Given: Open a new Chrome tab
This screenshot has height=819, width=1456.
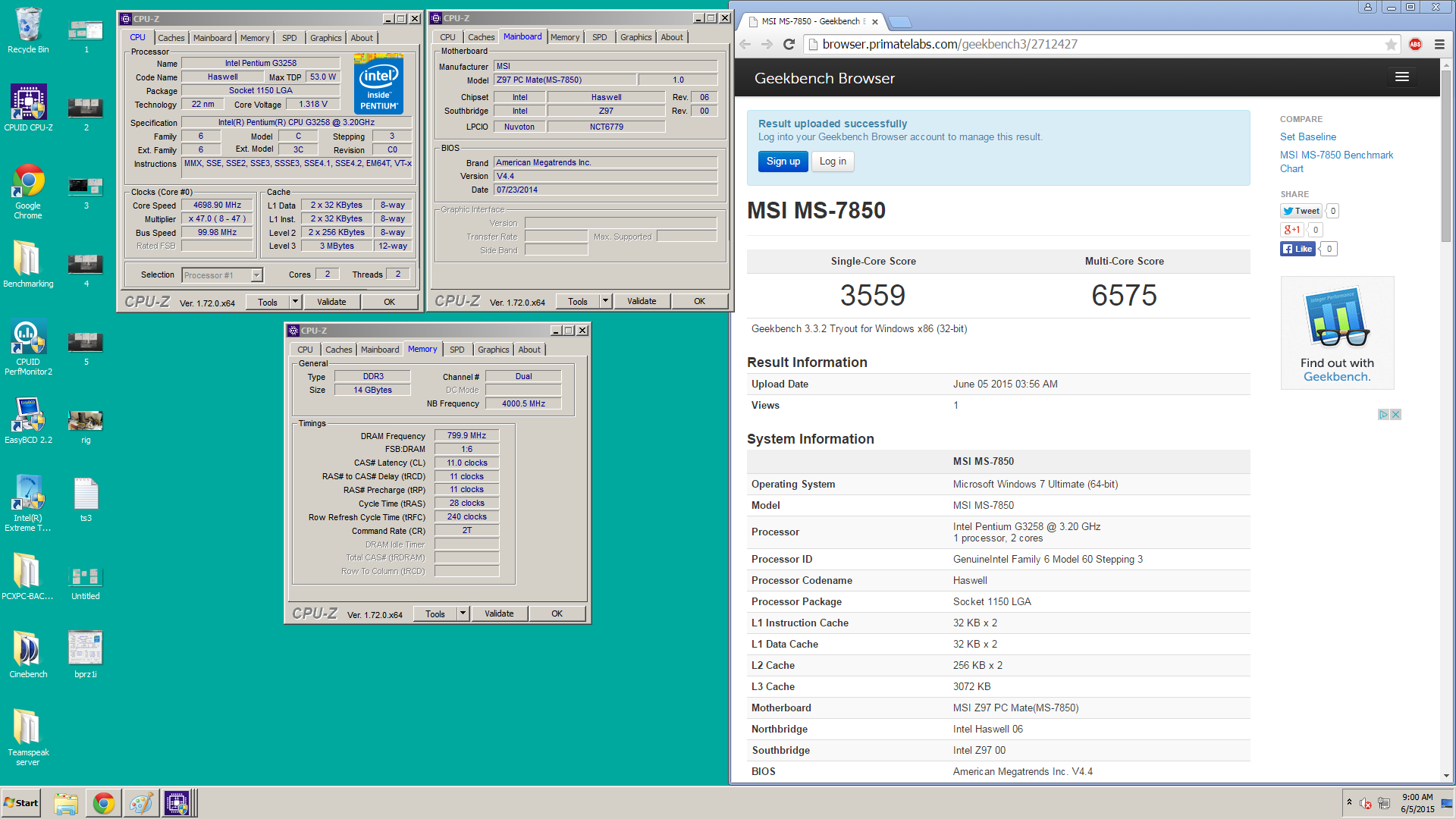Looking at the screenshot, I should point(899,22).
